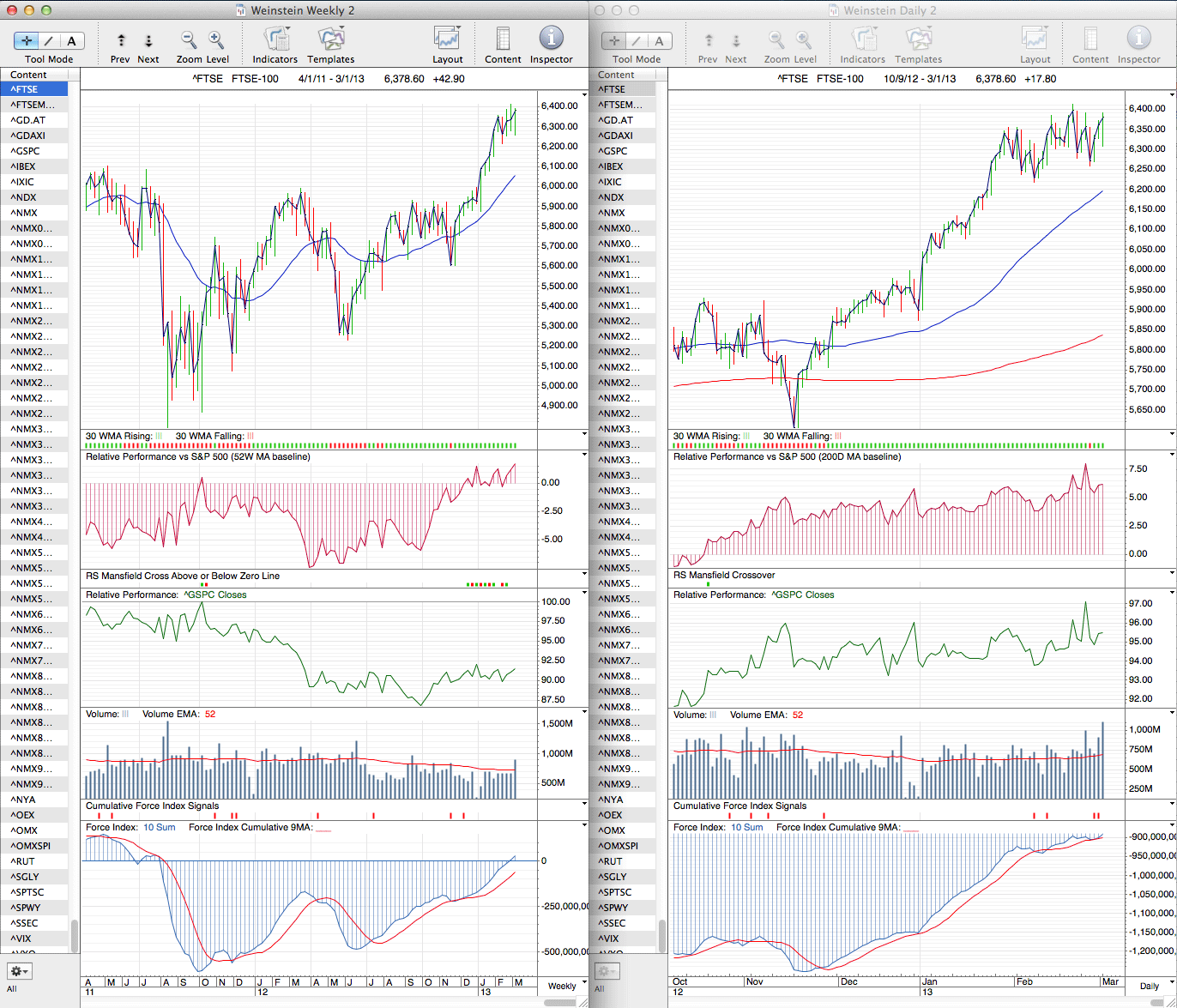This screenshot has width=1177, height=1008.
Task: Select ^GDAXI in the Weekly content list
Action: 29,136
